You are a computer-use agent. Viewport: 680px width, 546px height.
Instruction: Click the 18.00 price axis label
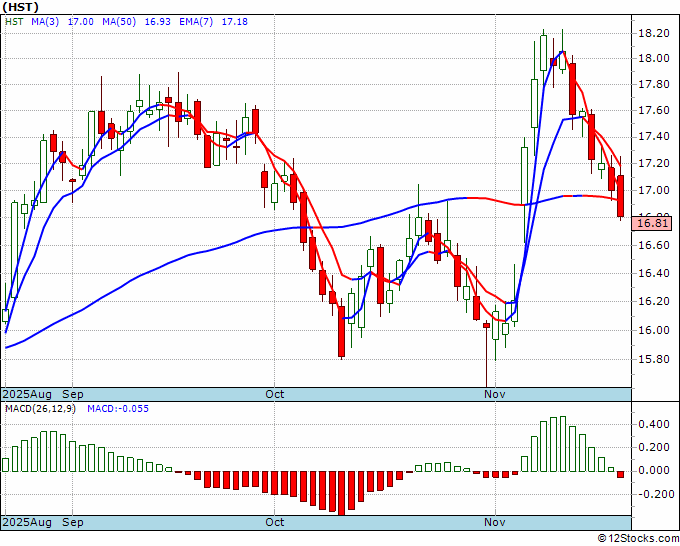tap(654, 59)
